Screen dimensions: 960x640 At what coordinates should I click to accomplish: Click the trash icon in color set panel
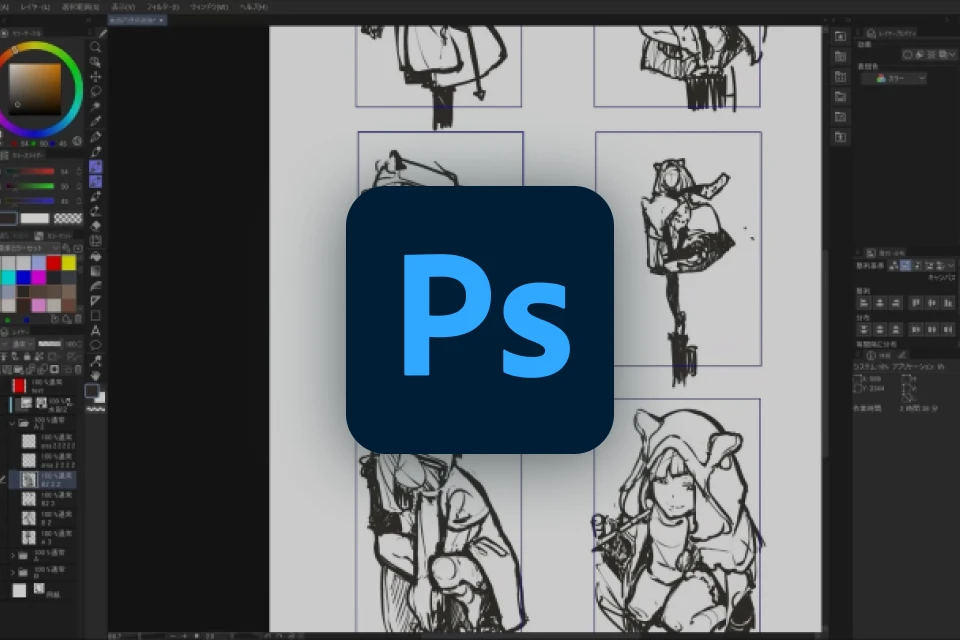click(x=78, y=319)
